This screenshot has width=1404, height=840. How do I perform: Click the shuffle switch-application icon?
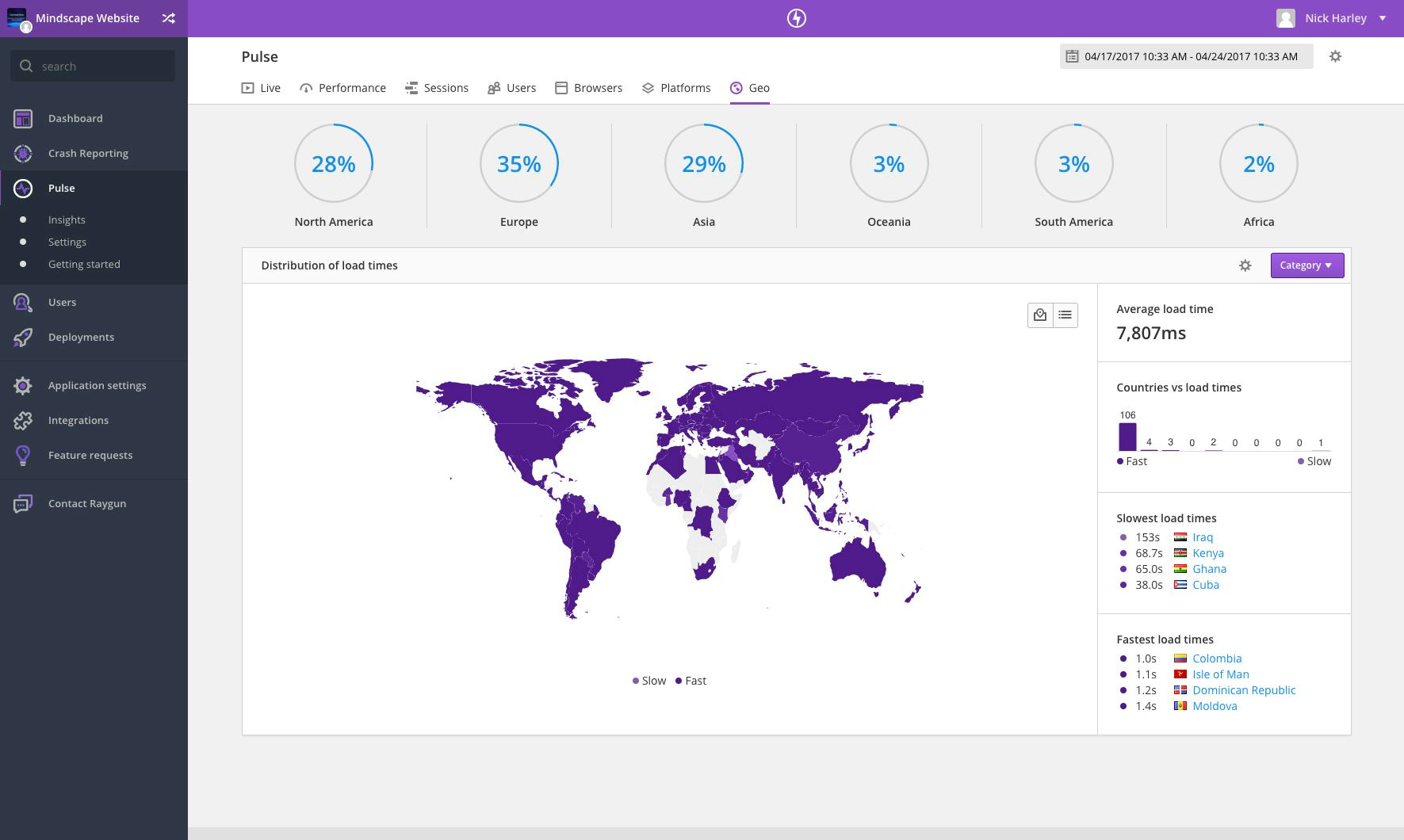(169, 18)
